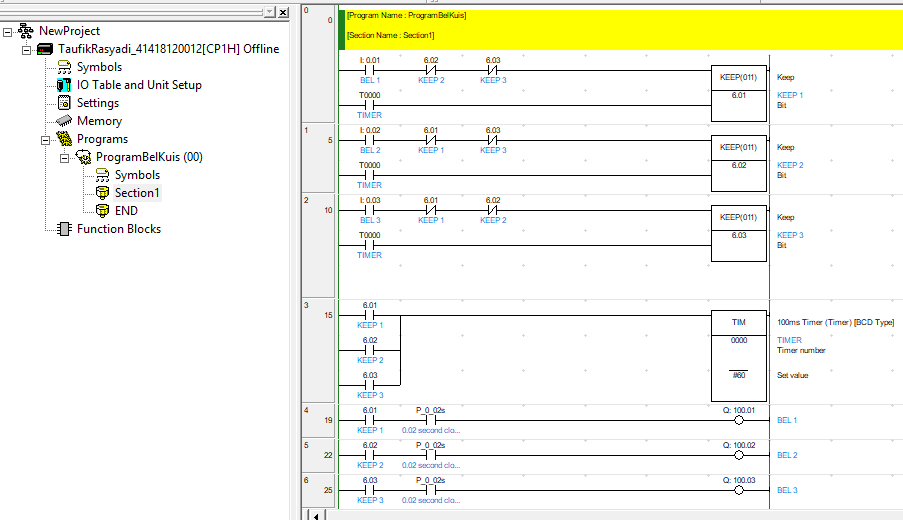This screenshot has width=903, height=520.
Task: Click the #60 set value operand
Action: tap(739, 375)
